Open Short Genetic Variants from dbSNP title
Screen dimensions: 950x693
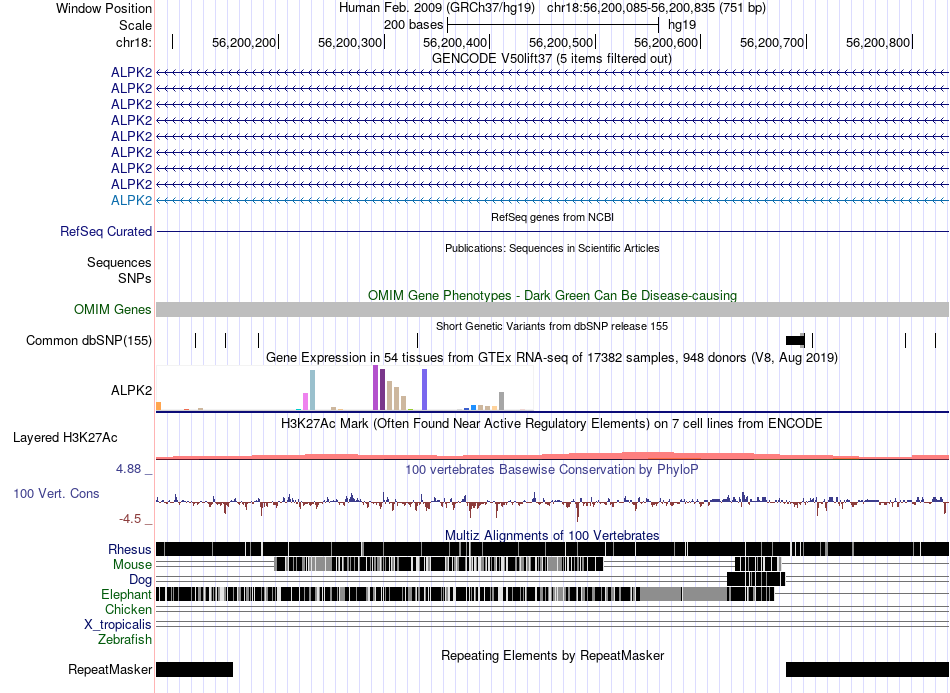point(552,327)
